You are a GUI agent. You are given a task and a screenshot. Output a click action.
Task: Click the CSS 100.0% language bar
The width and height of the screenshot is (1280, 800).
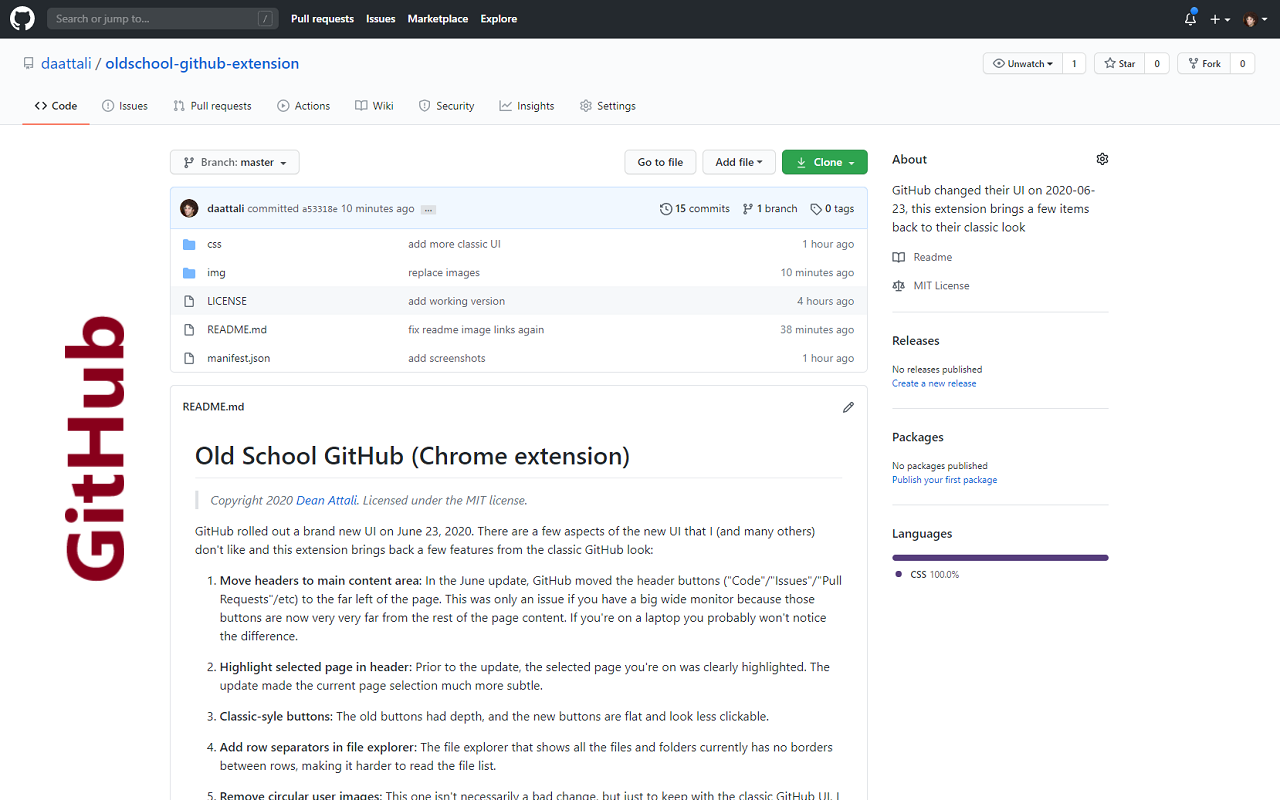pyautogui.click(x=1000, y=557)
